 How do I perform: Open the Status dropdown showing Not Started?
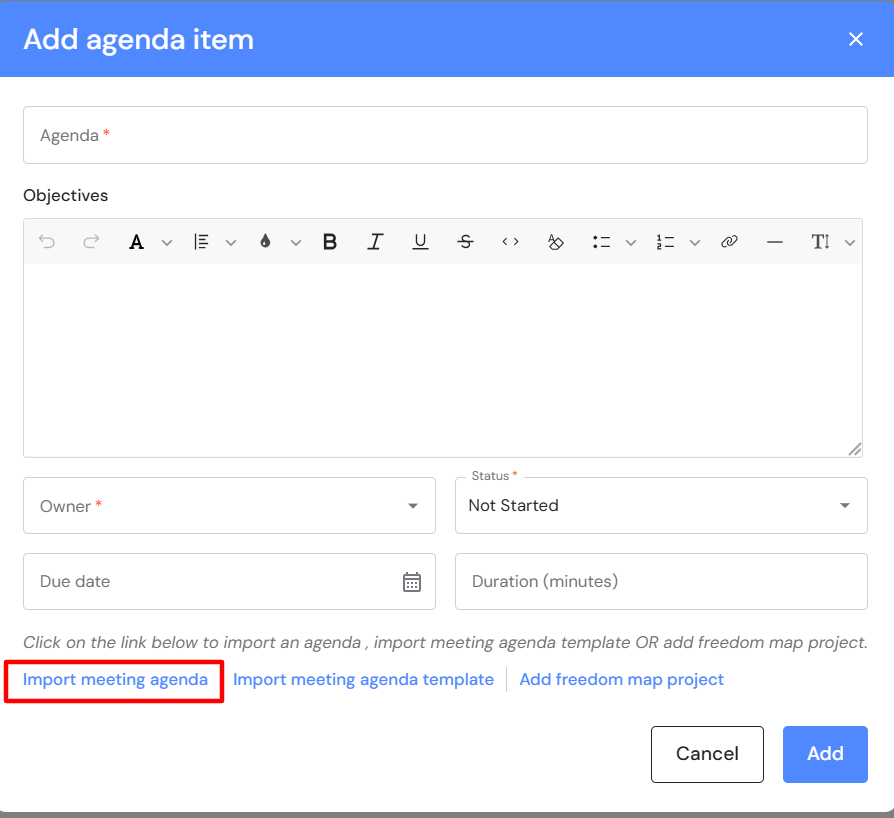click(845, 506)
